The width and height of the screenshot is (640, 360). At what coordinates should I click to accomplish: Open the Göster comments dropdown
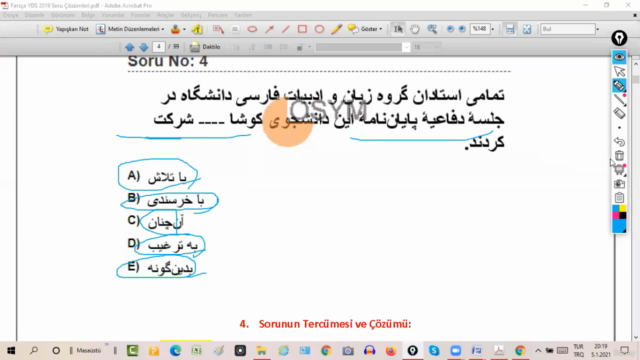(x=365, y=29)
